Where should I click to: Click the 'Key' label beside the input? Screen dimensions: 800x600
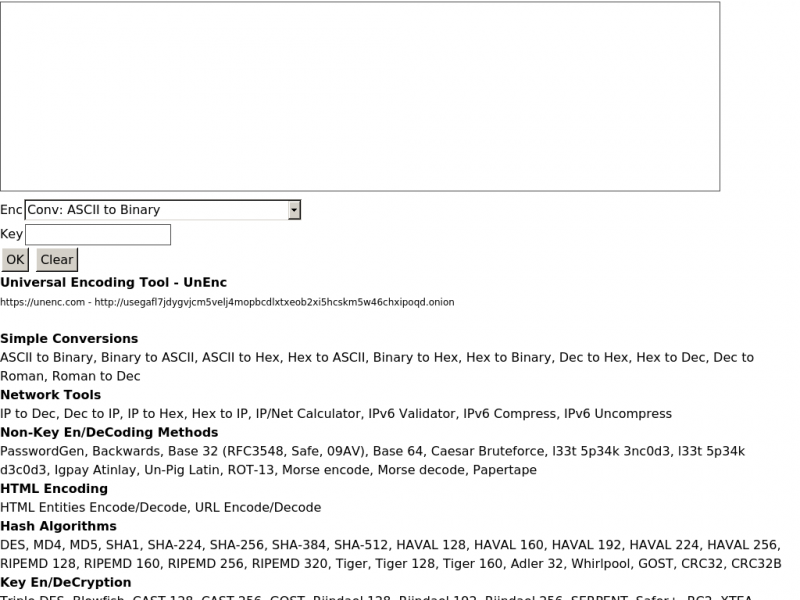point(11,234)
